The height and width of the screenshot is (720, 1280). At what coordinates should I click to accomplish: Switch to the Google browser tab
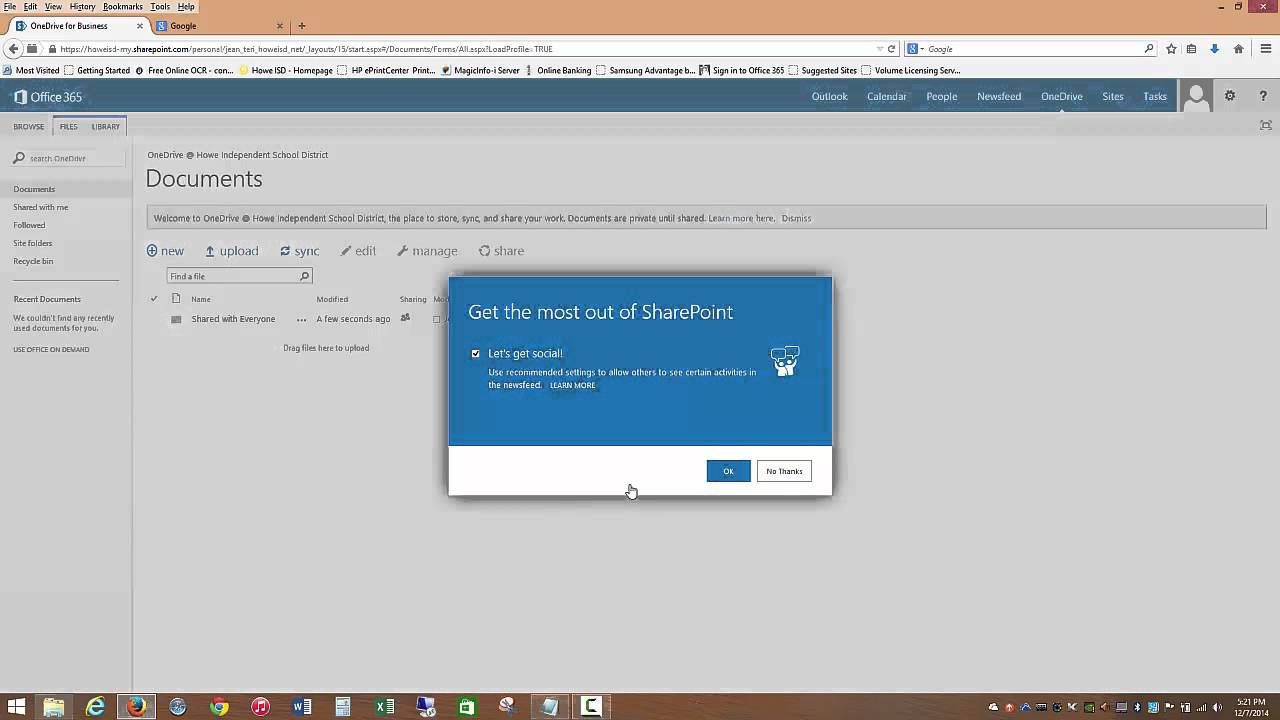coord(220,26)
